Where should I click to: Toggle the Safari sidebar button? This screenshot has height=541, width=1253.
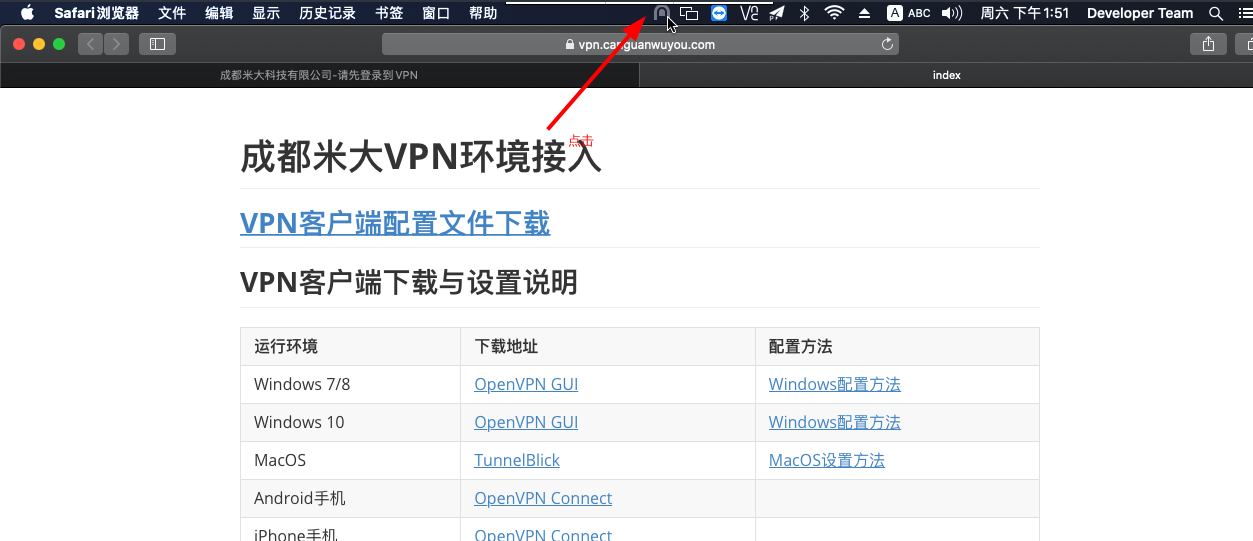tap(157, 44)
